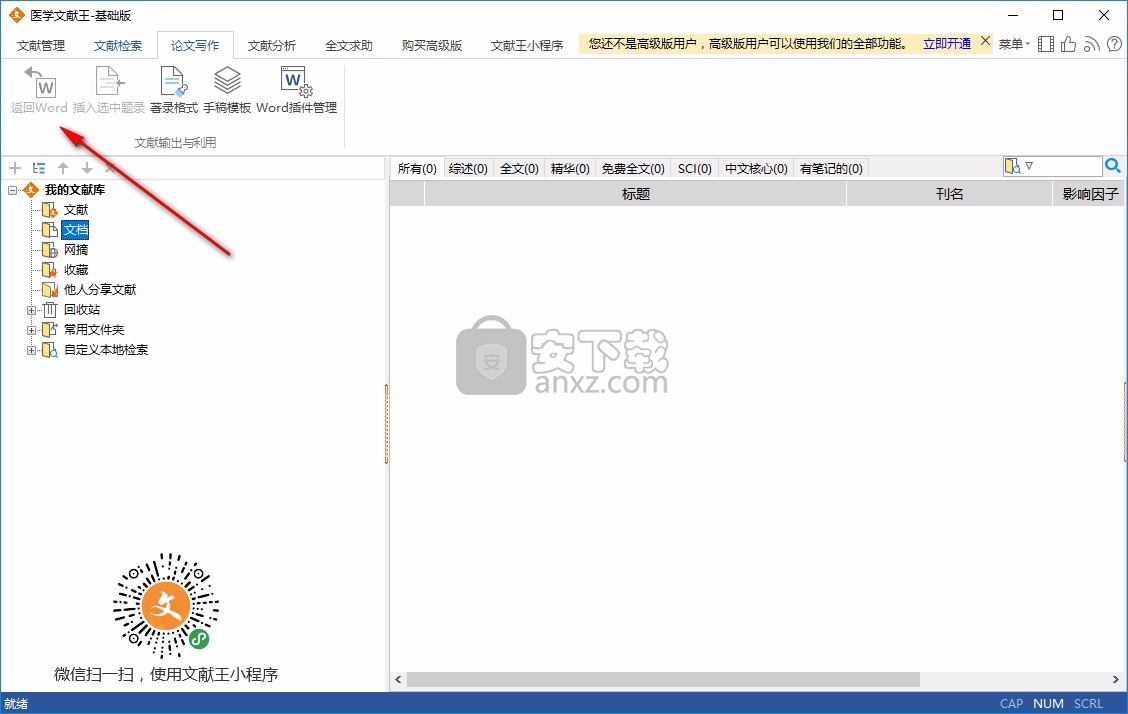Select the 所有(0) filter tab
The image size is (1128, 714).
pyautogui.click(x=417, y=168)
